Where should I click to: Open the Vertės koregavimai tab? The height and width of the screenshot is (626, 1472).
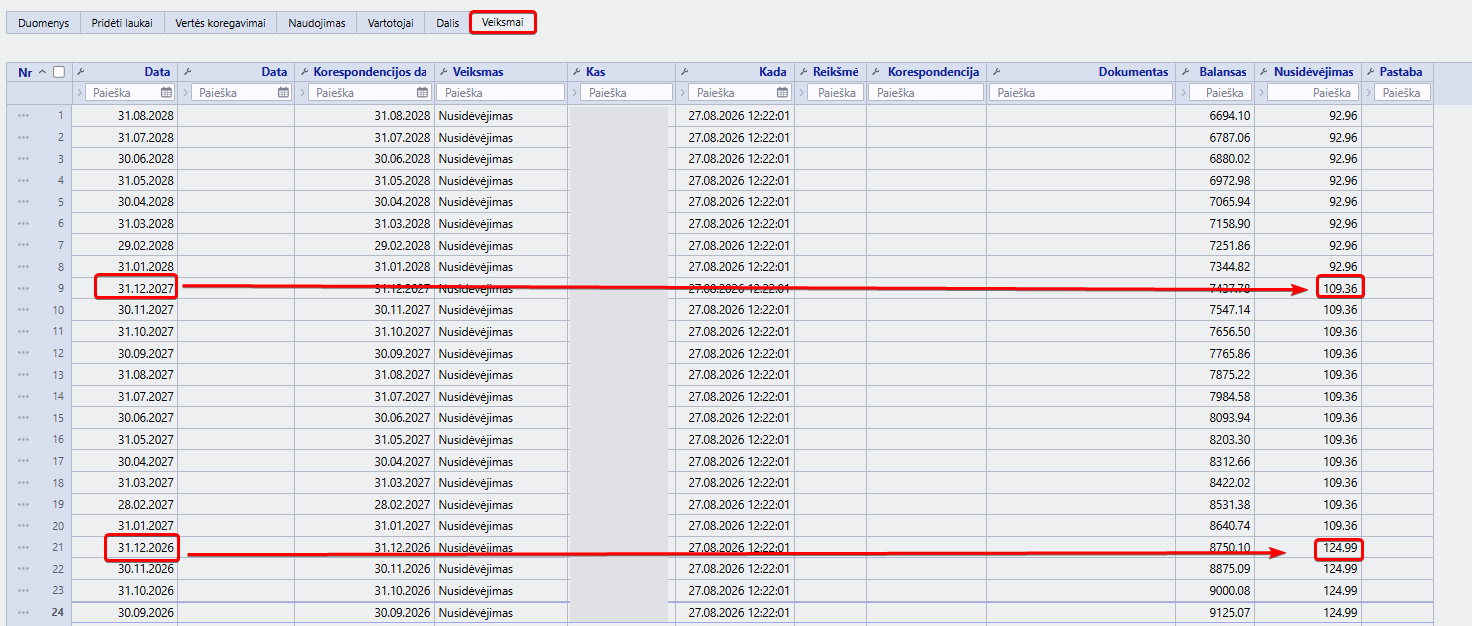click(220, 22)
